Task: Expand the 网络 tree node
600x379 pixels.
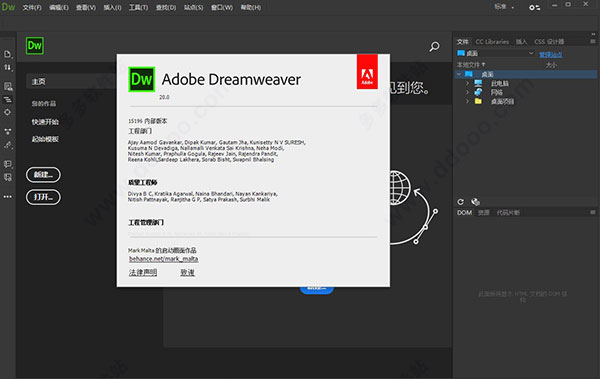Action: coord(467,92)
